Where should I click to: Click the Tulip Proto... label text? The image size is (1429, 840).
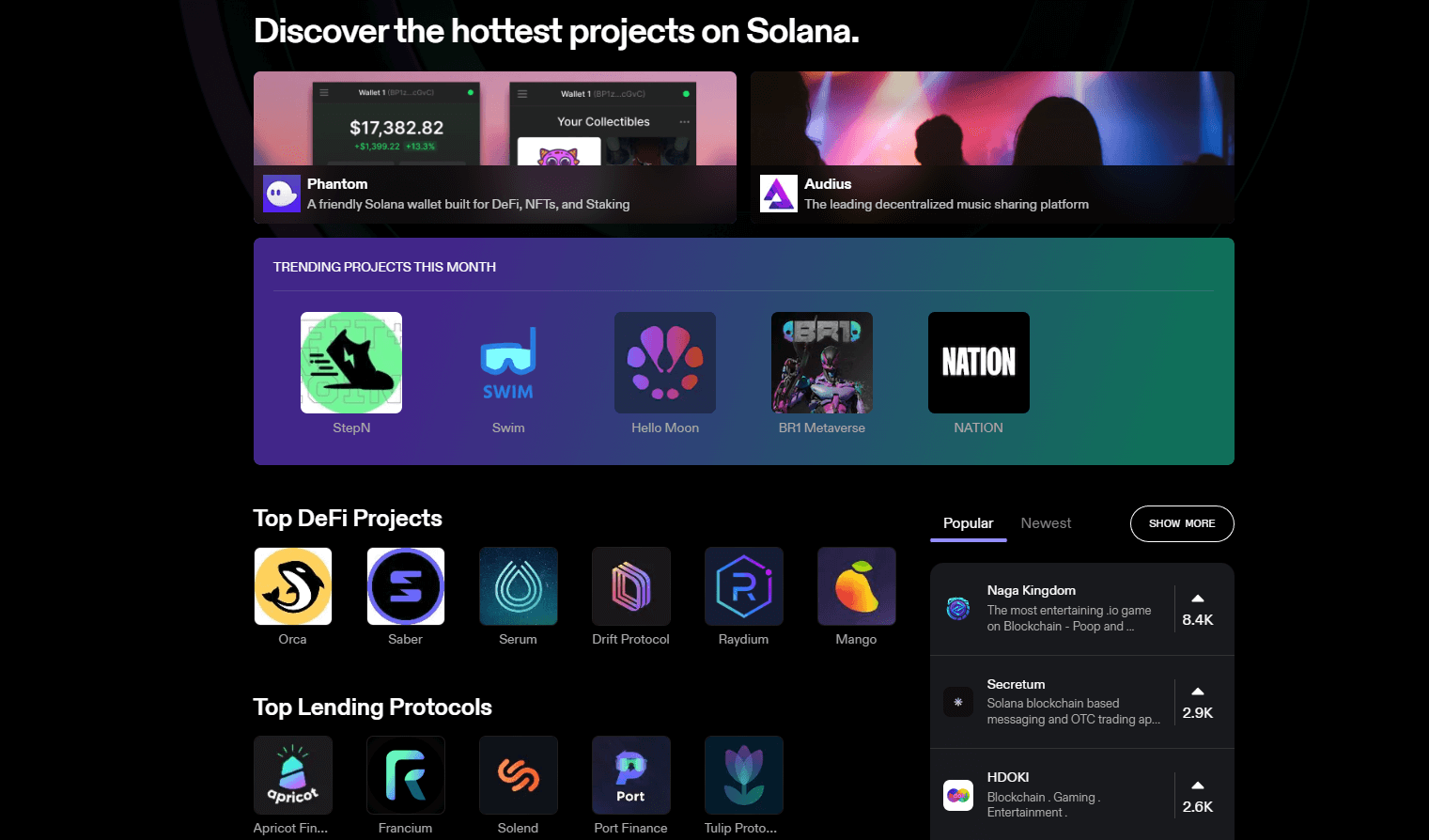pos(741,828)
